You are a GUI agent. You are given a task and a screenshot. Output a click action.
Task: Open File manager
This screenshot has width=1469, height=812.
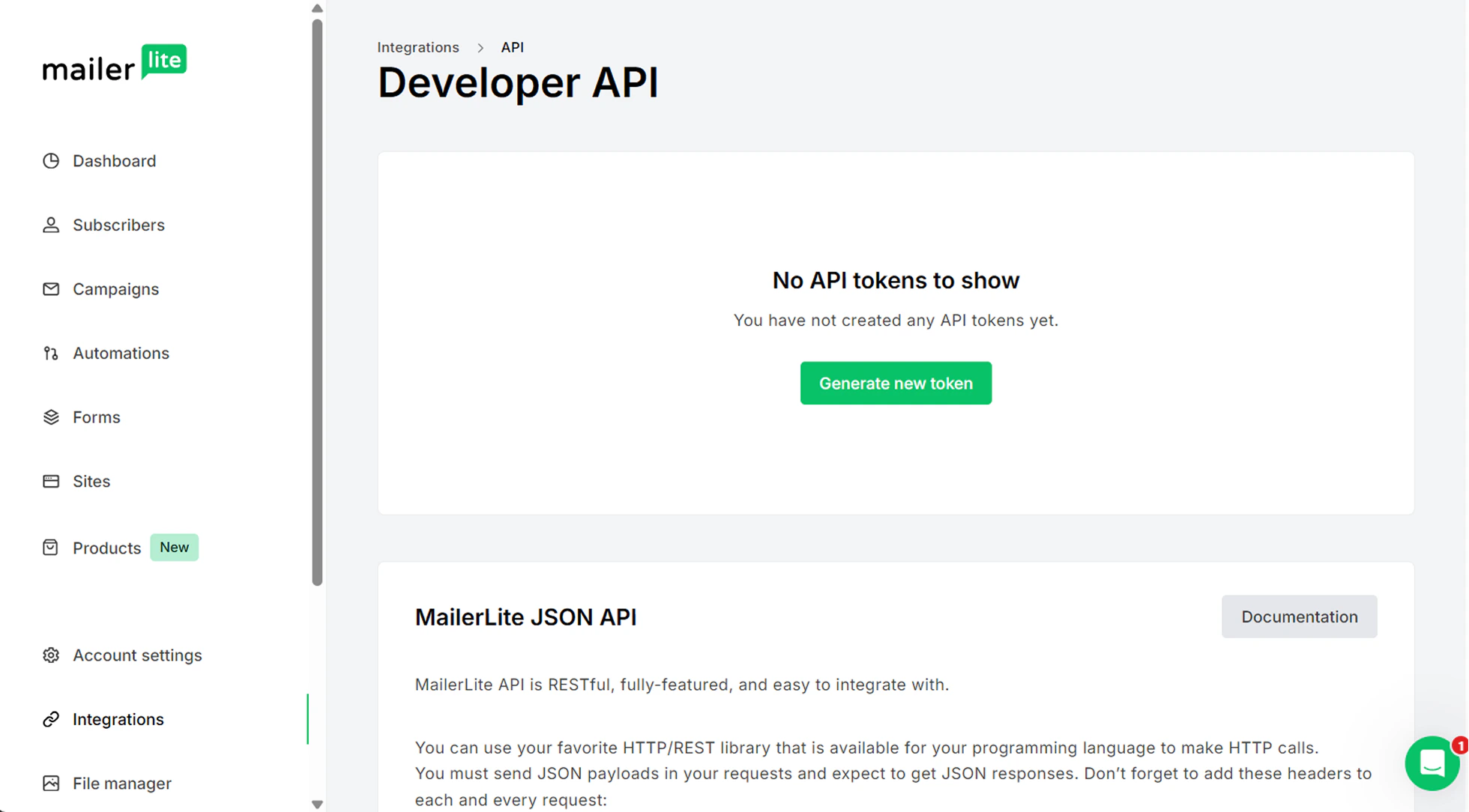122,784
